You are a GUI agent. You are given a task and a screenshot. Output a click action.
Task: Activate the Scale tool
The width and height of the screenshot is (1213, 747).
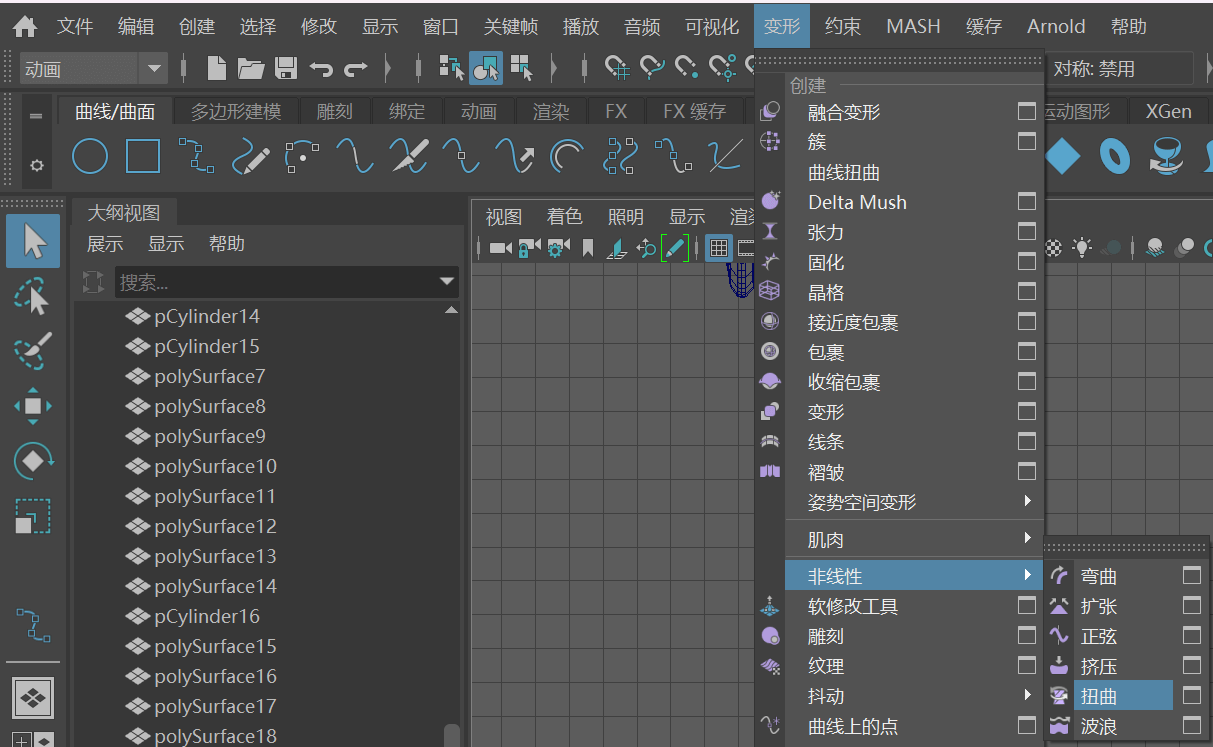pyautogui.click(x=33, y=515)
